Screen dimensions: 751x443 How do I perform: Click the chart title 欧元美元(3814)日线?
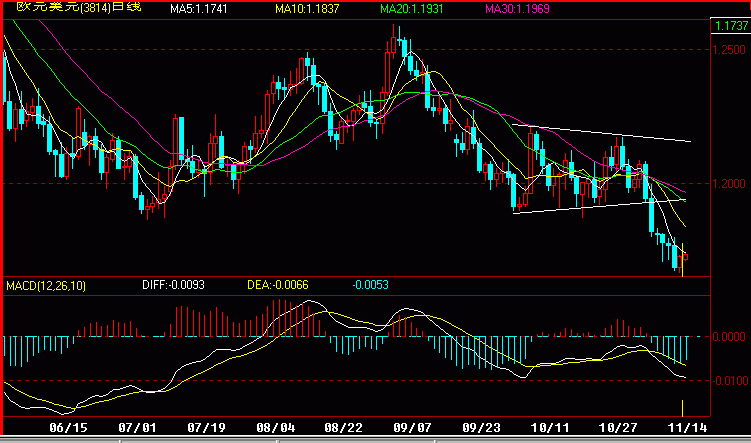79,7
